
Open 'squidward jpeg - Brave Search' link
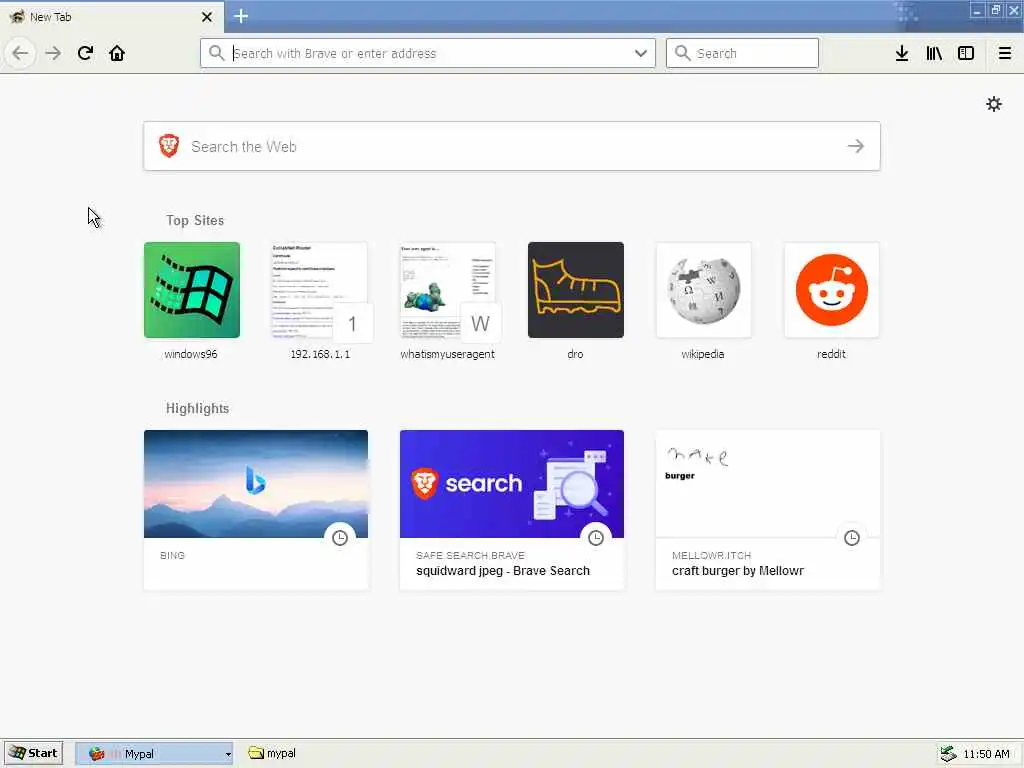coord(503,571)
